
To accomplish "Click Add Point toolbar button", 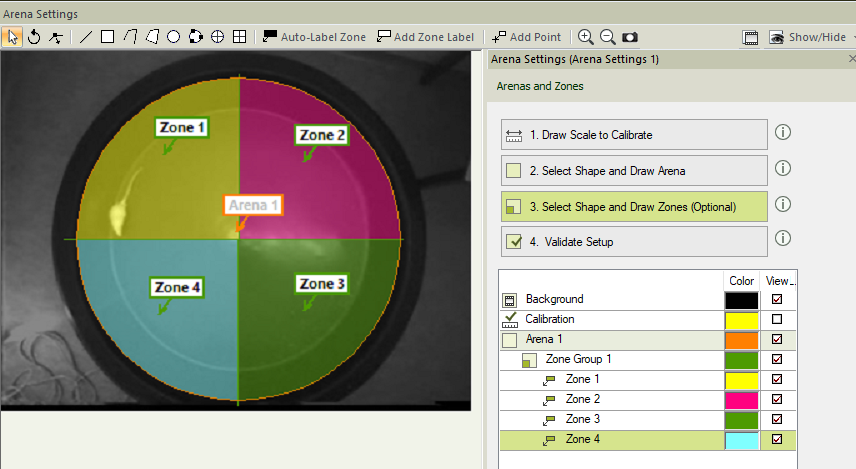I will pos(526,37).
